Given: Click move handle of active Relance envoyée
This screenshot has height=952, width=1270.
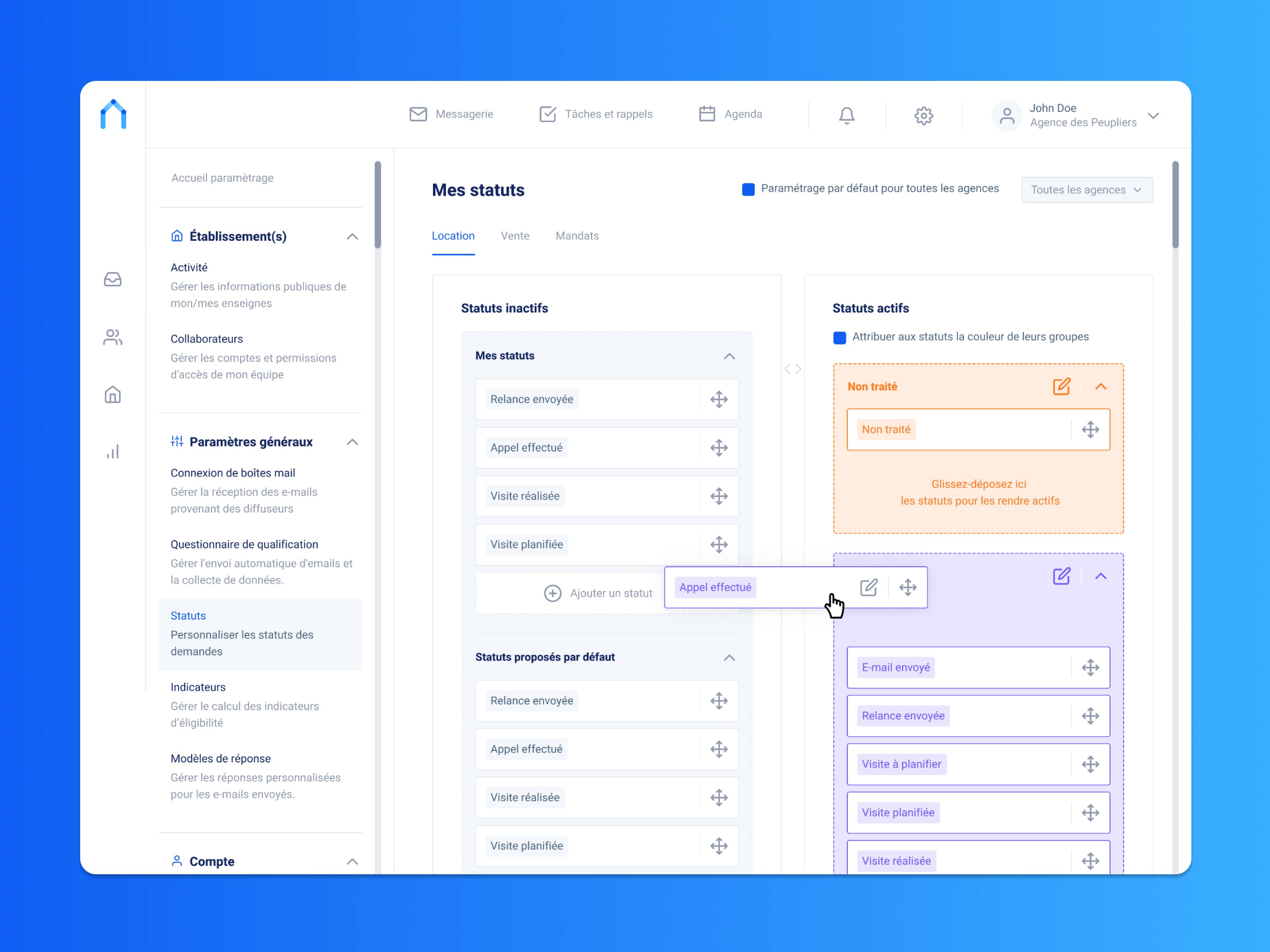Looking at the screenshot, I should click(x=1090, y=716).
